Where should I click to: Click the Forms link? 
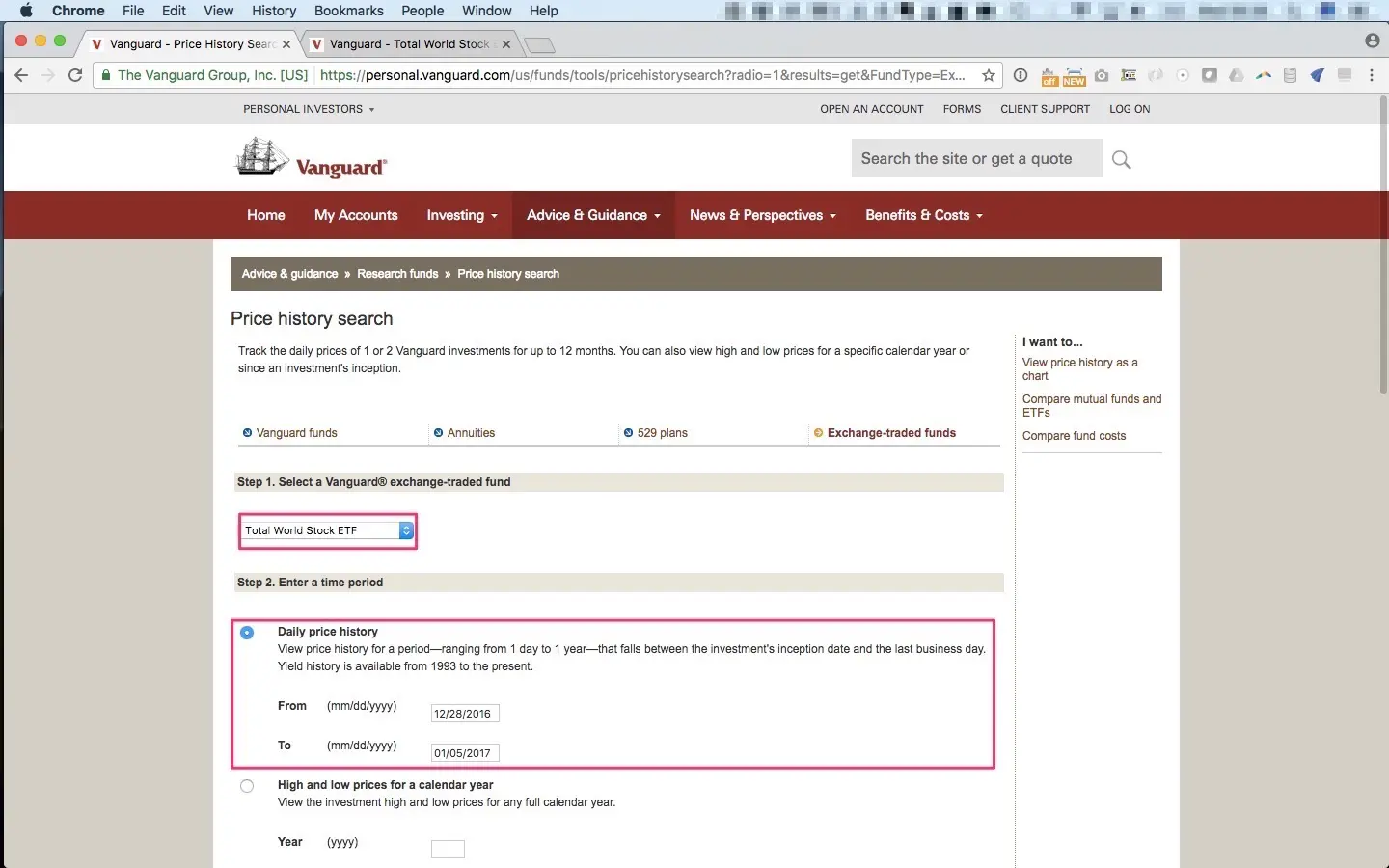tap(962, 109)
